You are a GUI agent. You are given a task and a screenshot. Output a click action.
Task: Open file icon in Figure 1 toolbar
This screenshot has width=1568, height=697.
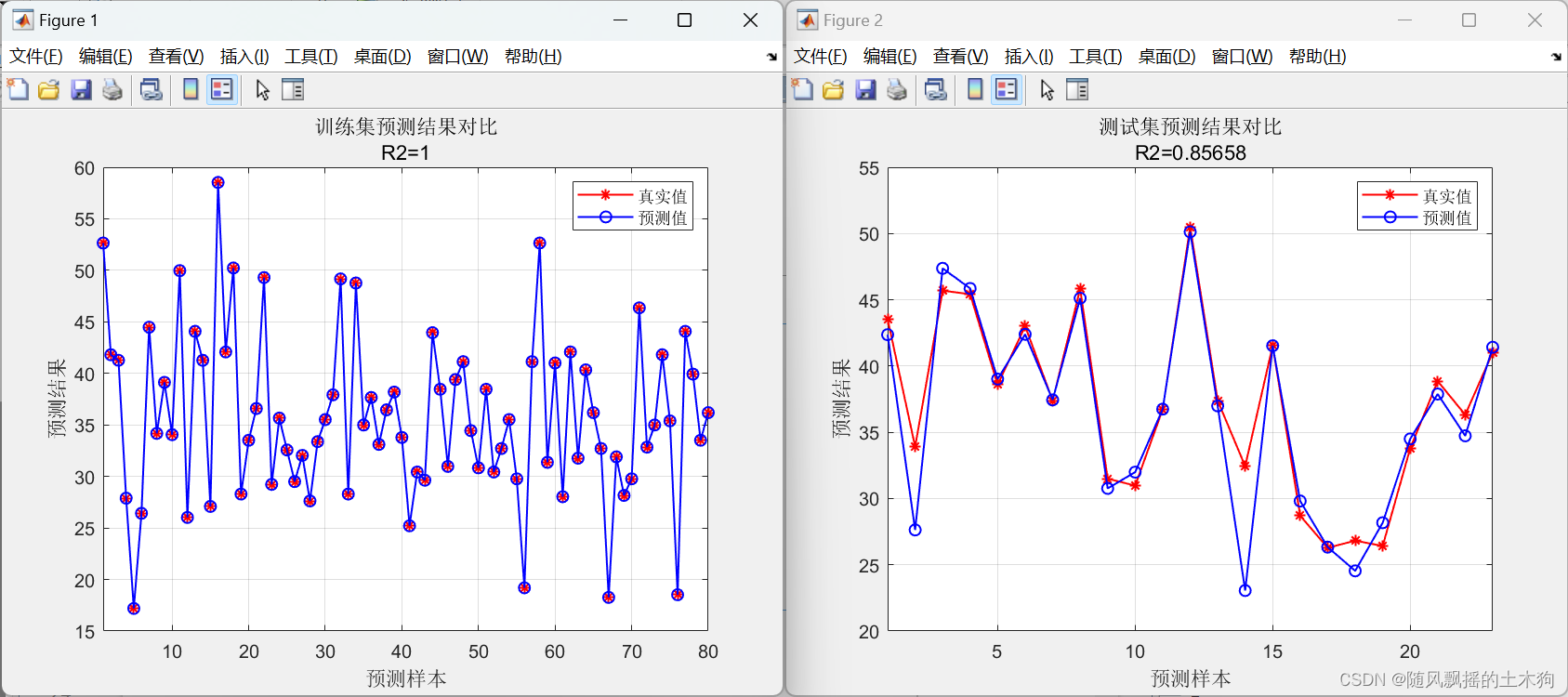(x=49, y=89)
